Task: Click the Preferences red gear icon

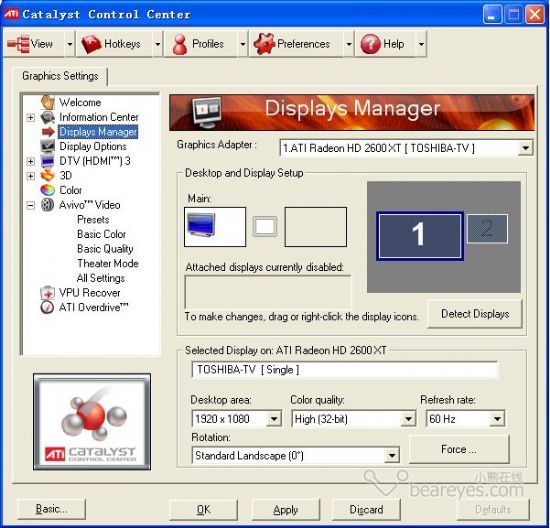Action: click(264, 44)
